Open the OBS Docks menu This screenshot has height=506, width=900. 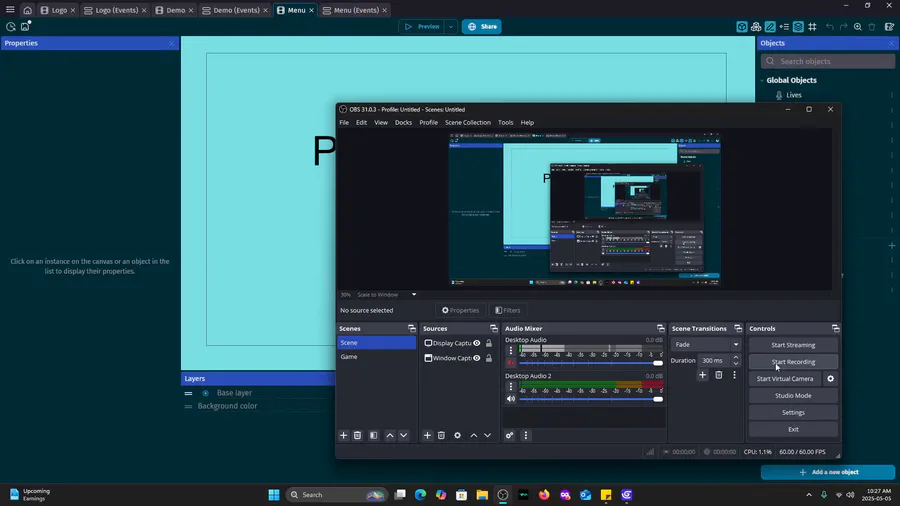tap(403, 122)
